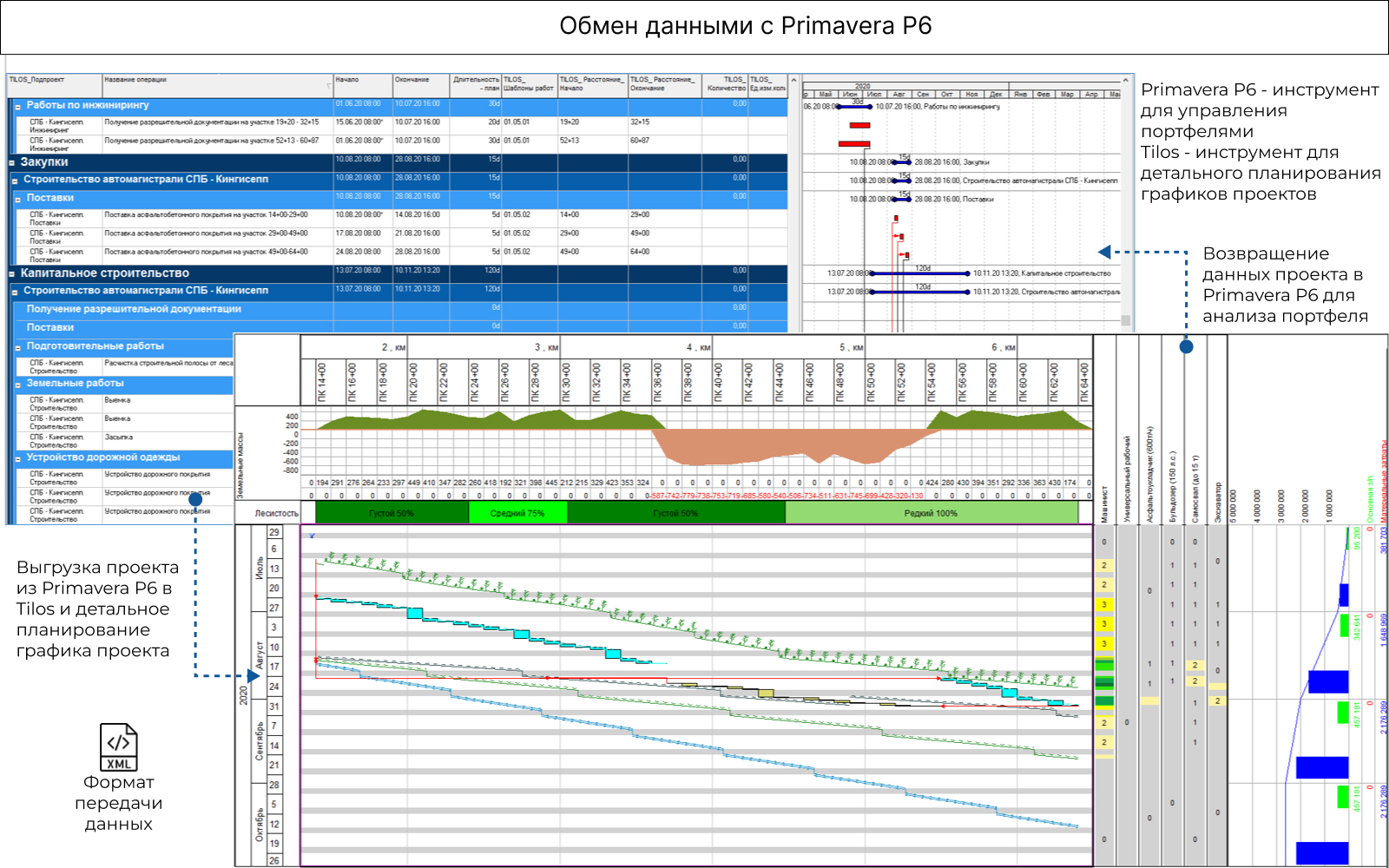This screenshot has width=1389, height=868.
Task: Select the Редкий 100% forest band
Action: click(x=931, y=513)
